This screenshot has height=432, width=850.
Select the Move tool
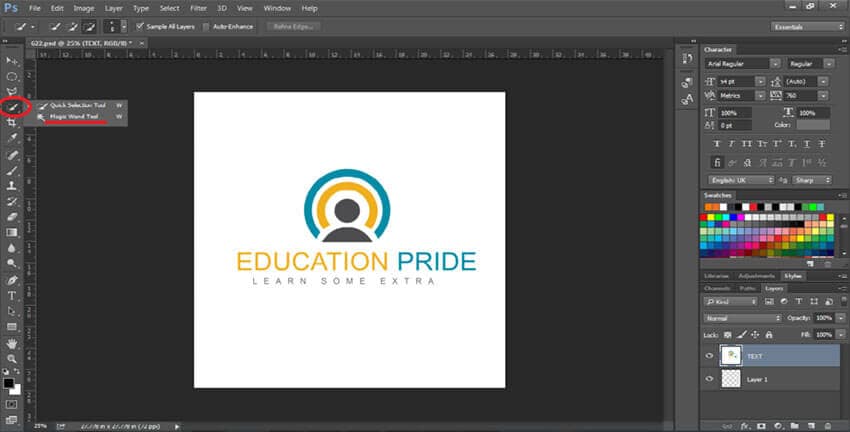click(11, 61)
